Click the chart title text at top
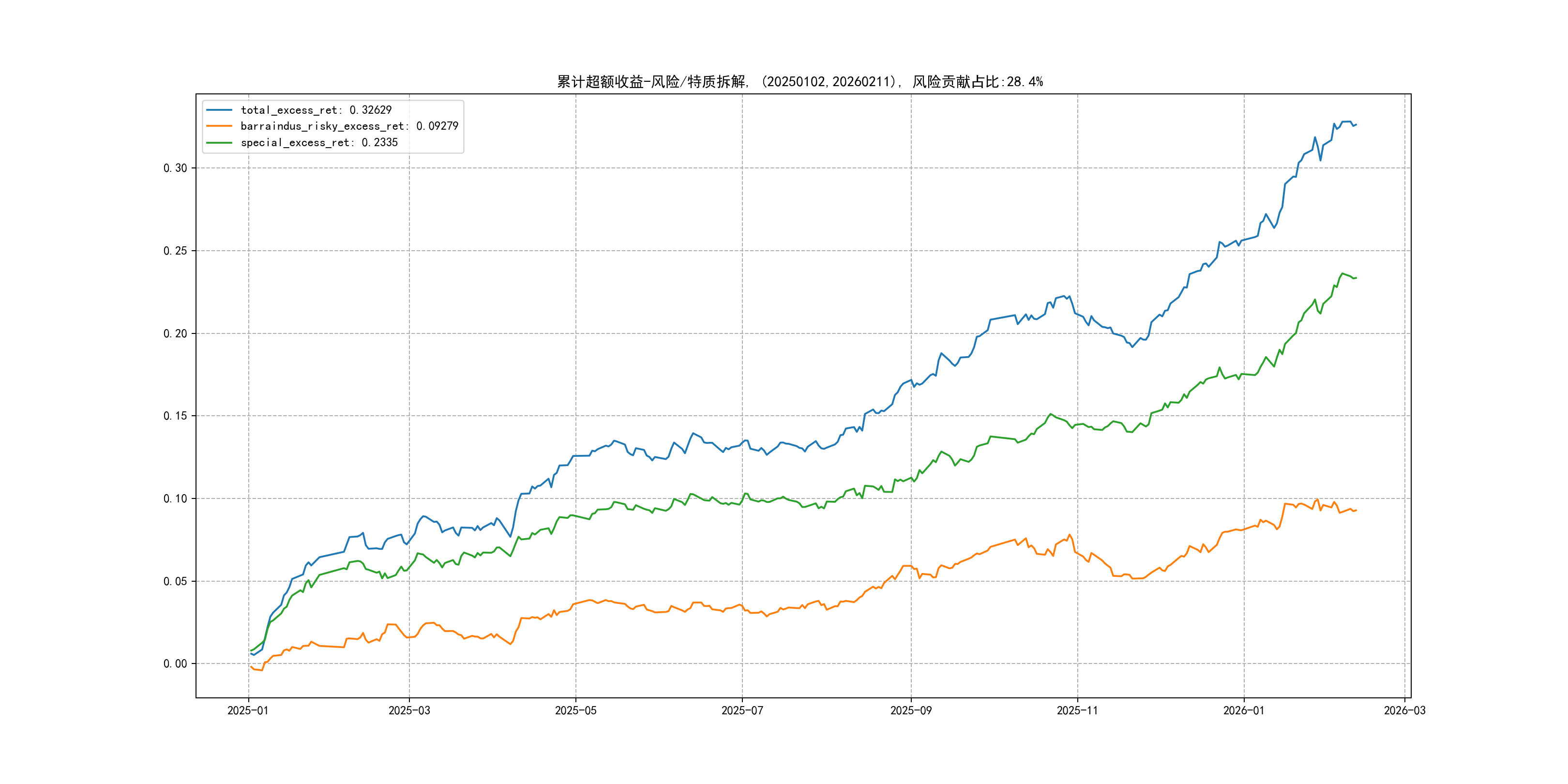The image size is (1568, 784). (x=800, y=82)
